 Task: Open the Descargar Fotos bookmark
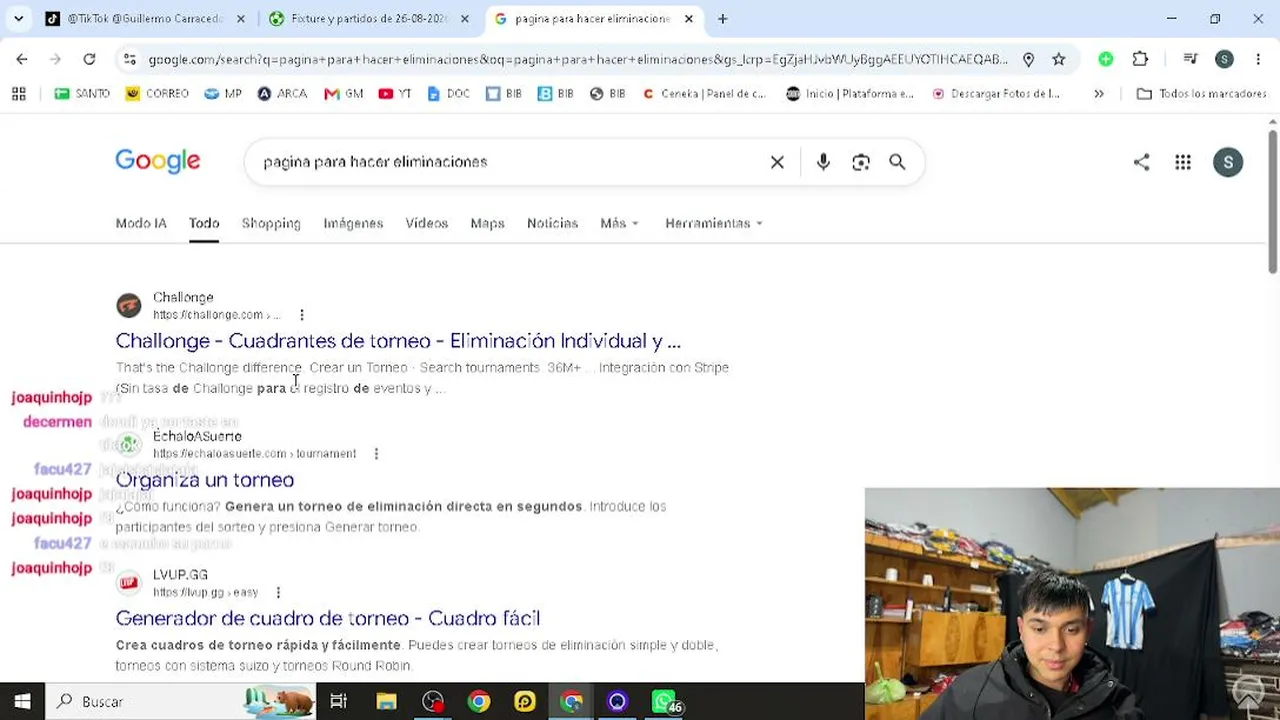click(995, 93)
